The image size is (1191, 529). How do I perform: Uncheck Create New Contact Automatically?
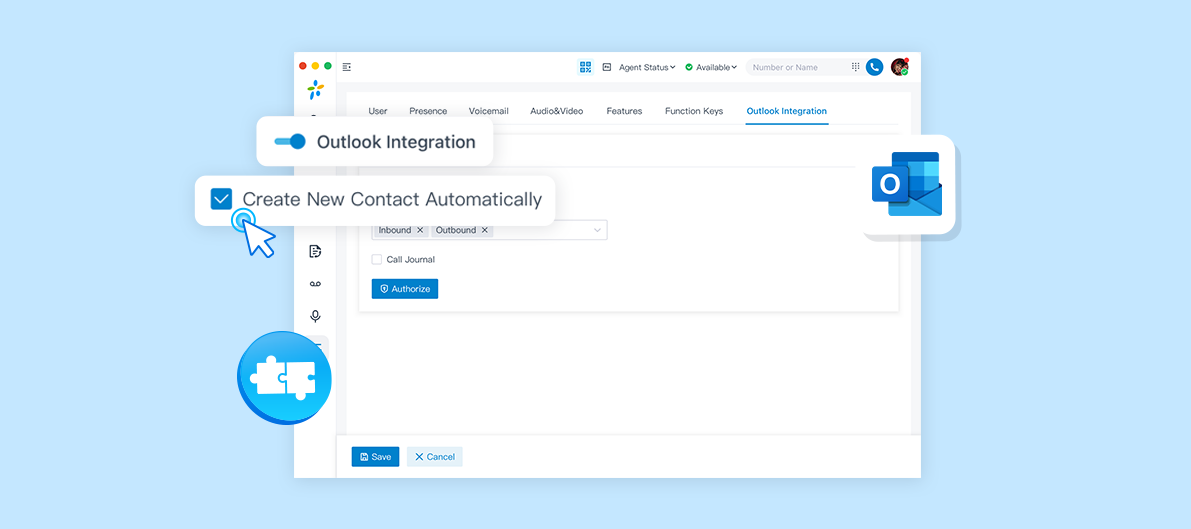click(221, 199)
